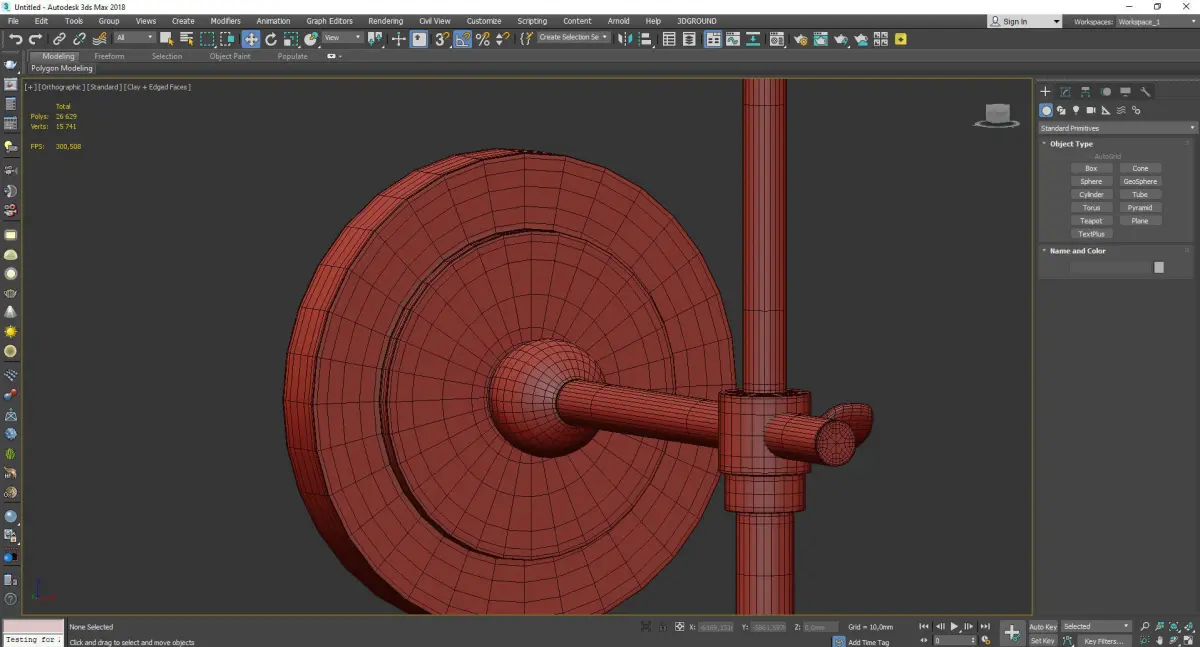The height and width of the screenshot is (647, 1200).
Task: Toggle the Auto Key button
Action: pyautogui.click(x=1043, y=627)
